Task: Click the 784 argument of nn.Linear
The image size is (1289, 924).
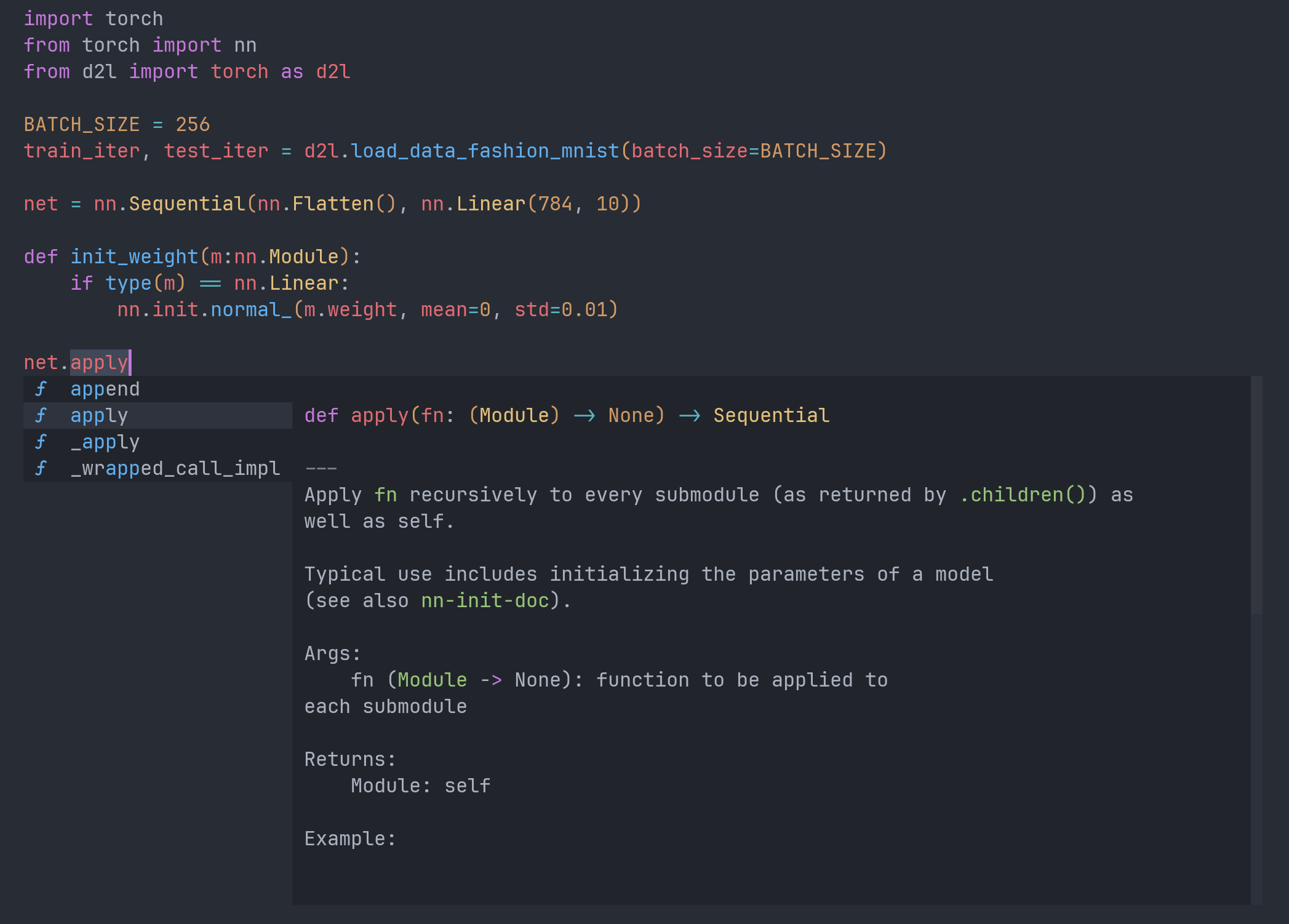Action: (555, 204)
